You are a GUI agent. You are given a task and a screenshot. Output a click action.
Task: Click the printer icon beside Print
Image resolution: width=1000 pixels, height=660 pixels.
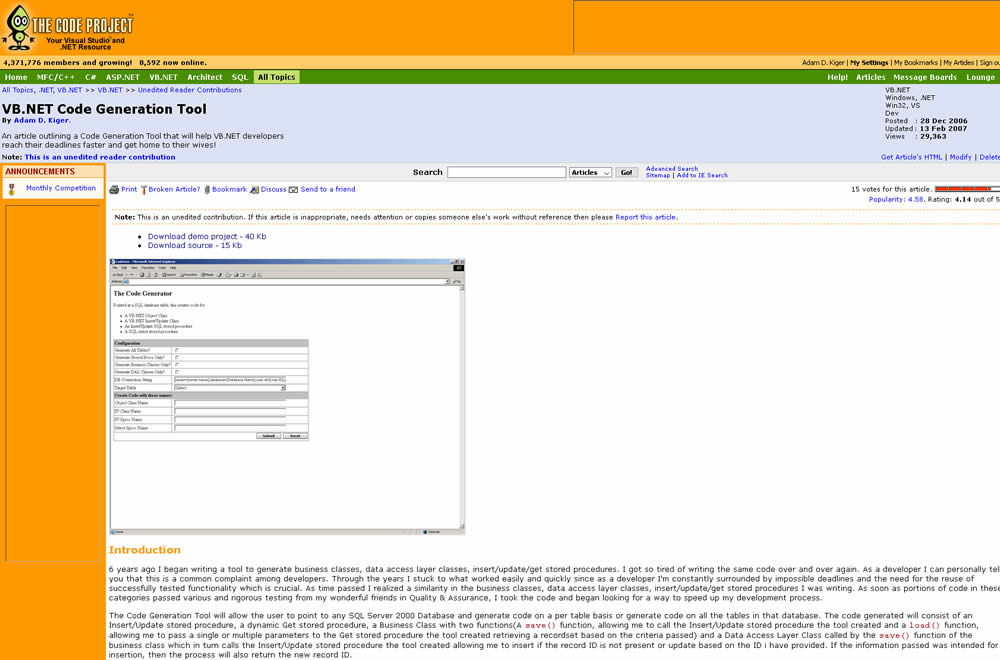tap(114, 189)
